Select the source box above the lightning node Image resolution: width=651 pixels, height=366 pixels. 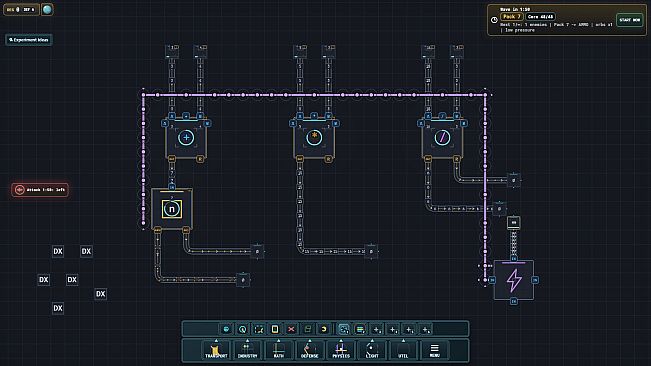coord(514,223)
